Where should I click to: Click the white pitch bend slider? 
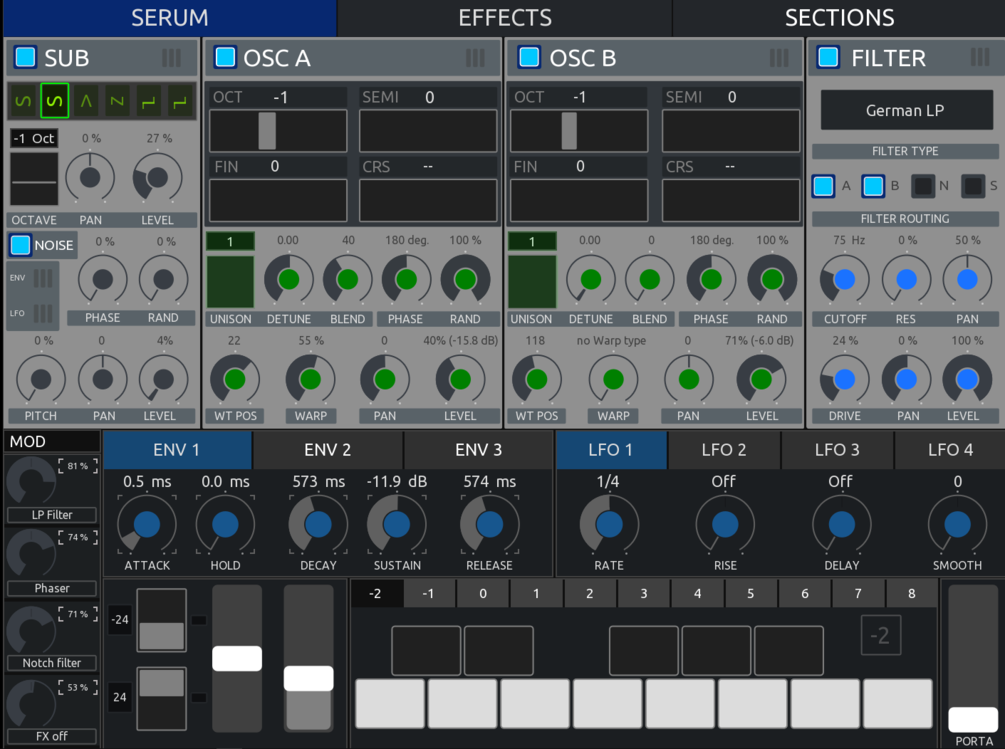click(x=237, y=657)
